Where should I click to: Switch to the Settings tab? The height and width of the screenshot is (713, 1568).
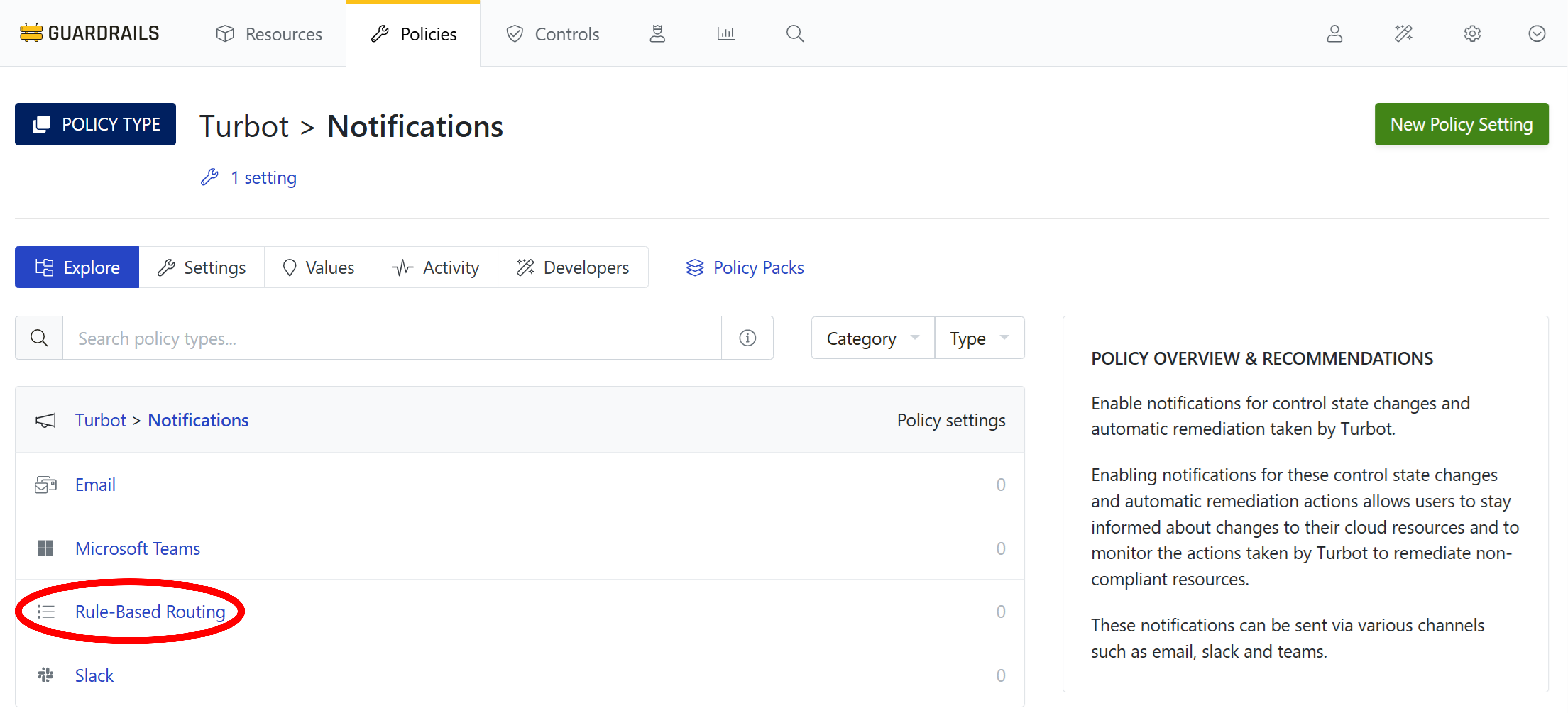(202, 267)
